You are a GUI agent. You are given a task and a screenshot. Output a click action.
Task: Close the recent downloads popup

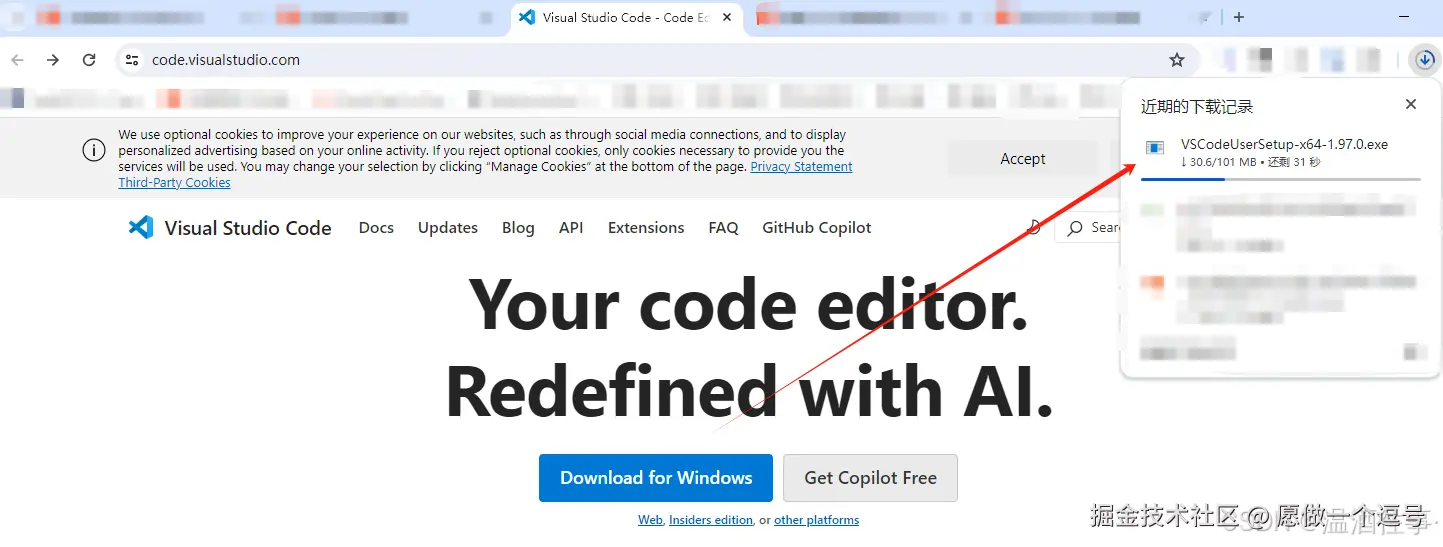pos(1411,104)
